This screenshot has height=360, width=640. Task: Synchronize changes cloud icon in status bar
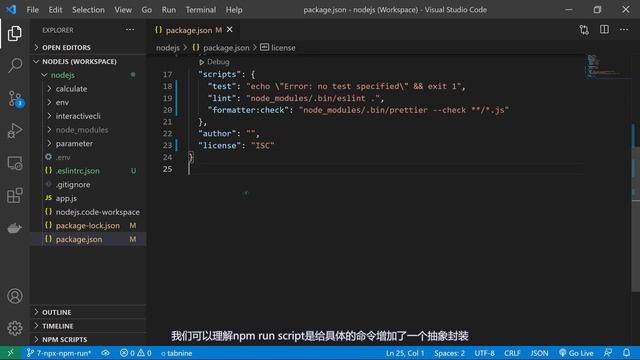point(105,353)
